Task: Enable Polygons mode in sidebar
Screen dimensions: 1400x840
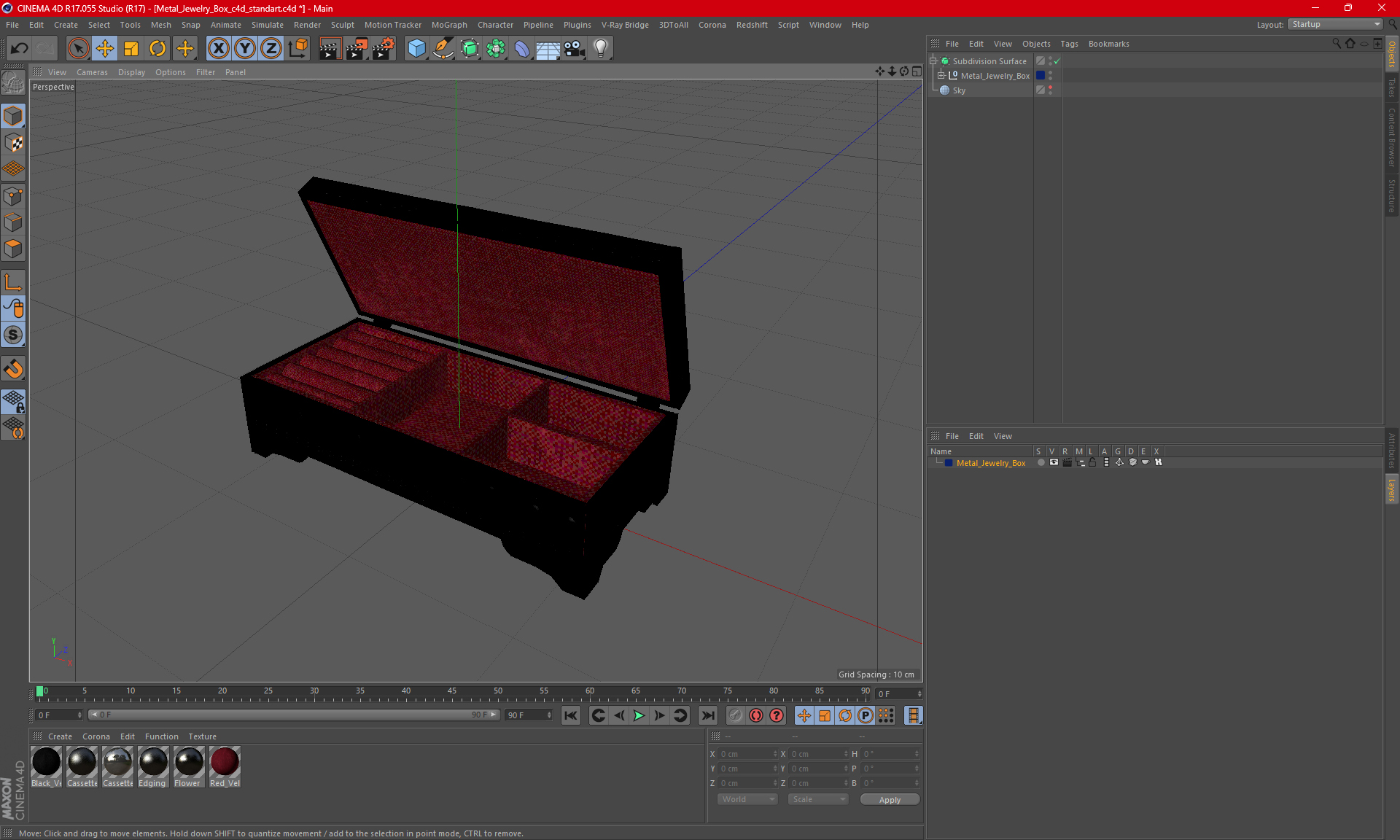Action: tap(13, 249)
